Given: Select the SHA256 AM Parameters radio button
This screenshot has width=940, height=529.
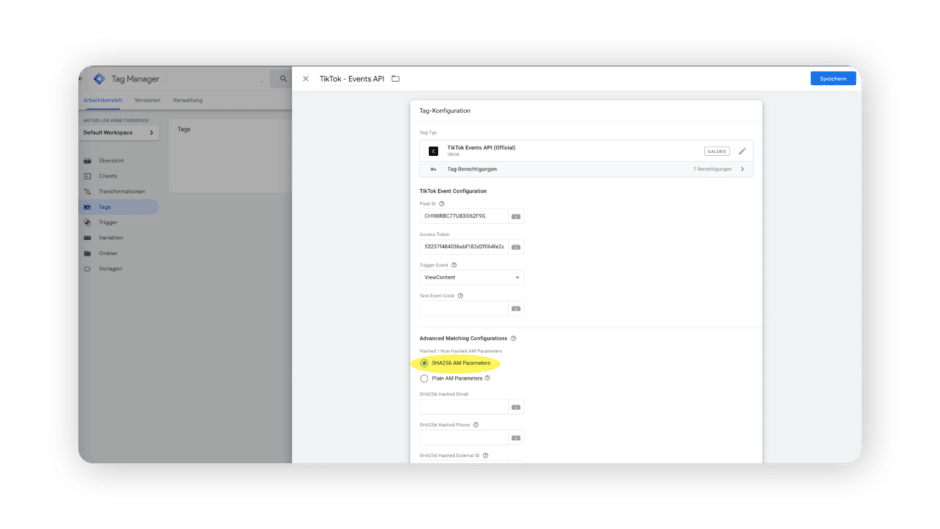Looking at the screenshot, I should click(424, 363).
